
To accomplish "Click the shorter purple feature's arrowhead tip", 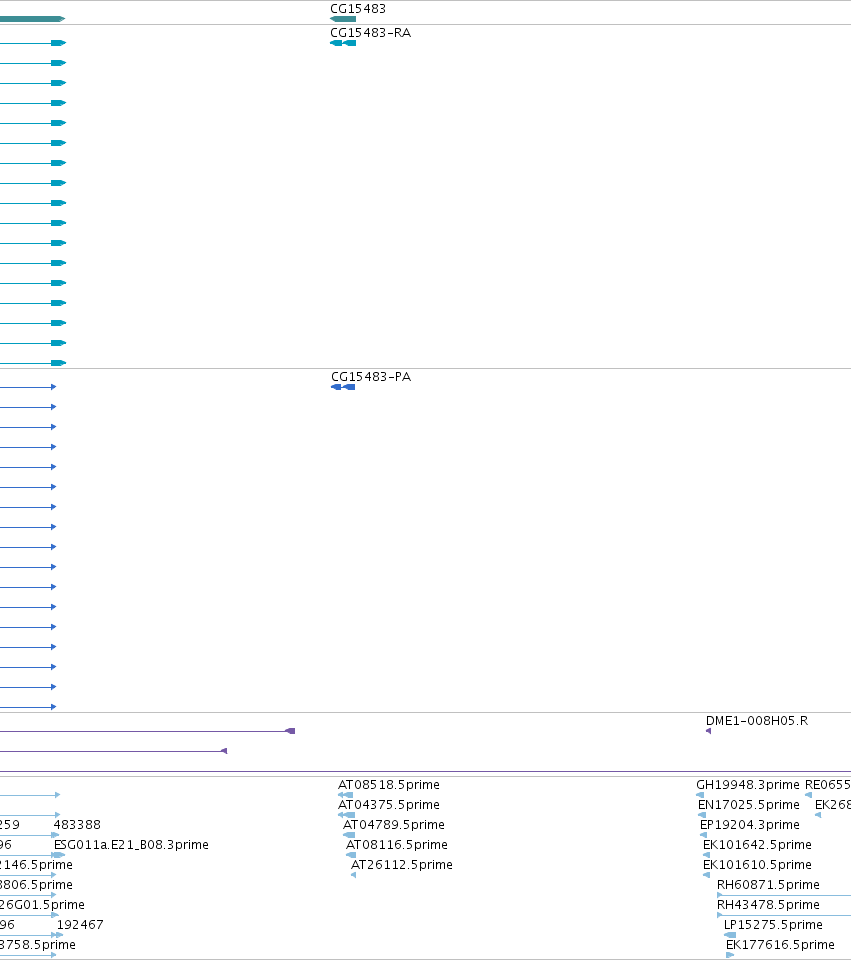I will click(224, 751).
